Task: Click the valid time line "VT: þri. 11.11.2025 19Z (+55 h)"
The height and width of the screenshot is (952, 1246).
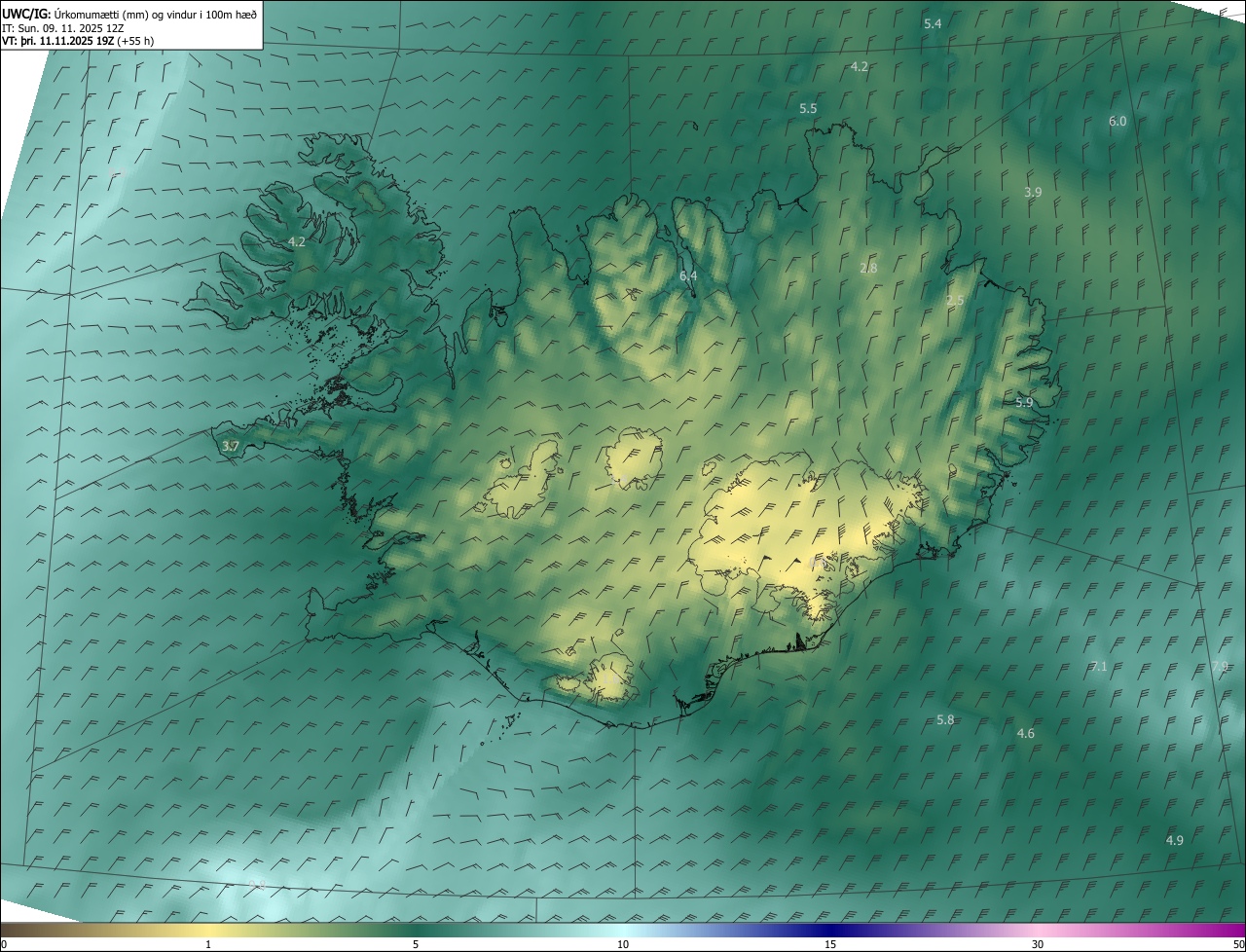Action: tap(78, 41)
